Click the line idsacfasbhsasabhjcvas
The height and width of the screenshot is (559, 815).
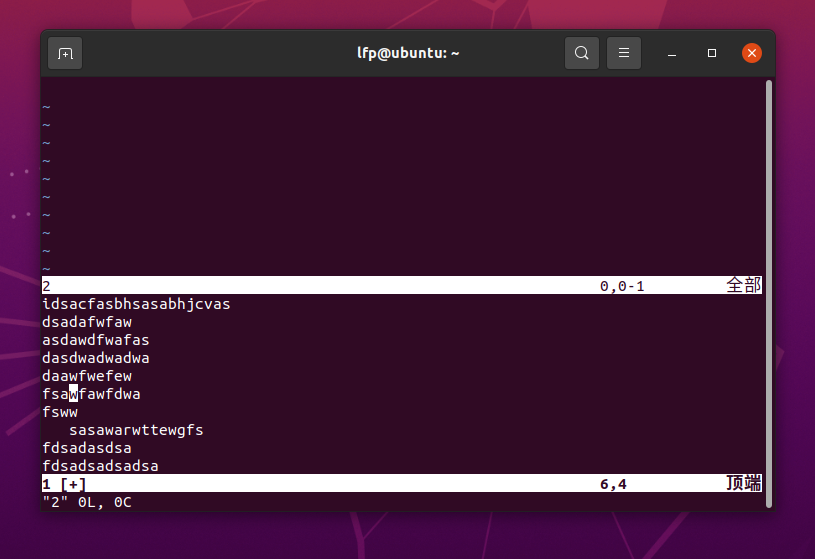[x=136, y=304]
